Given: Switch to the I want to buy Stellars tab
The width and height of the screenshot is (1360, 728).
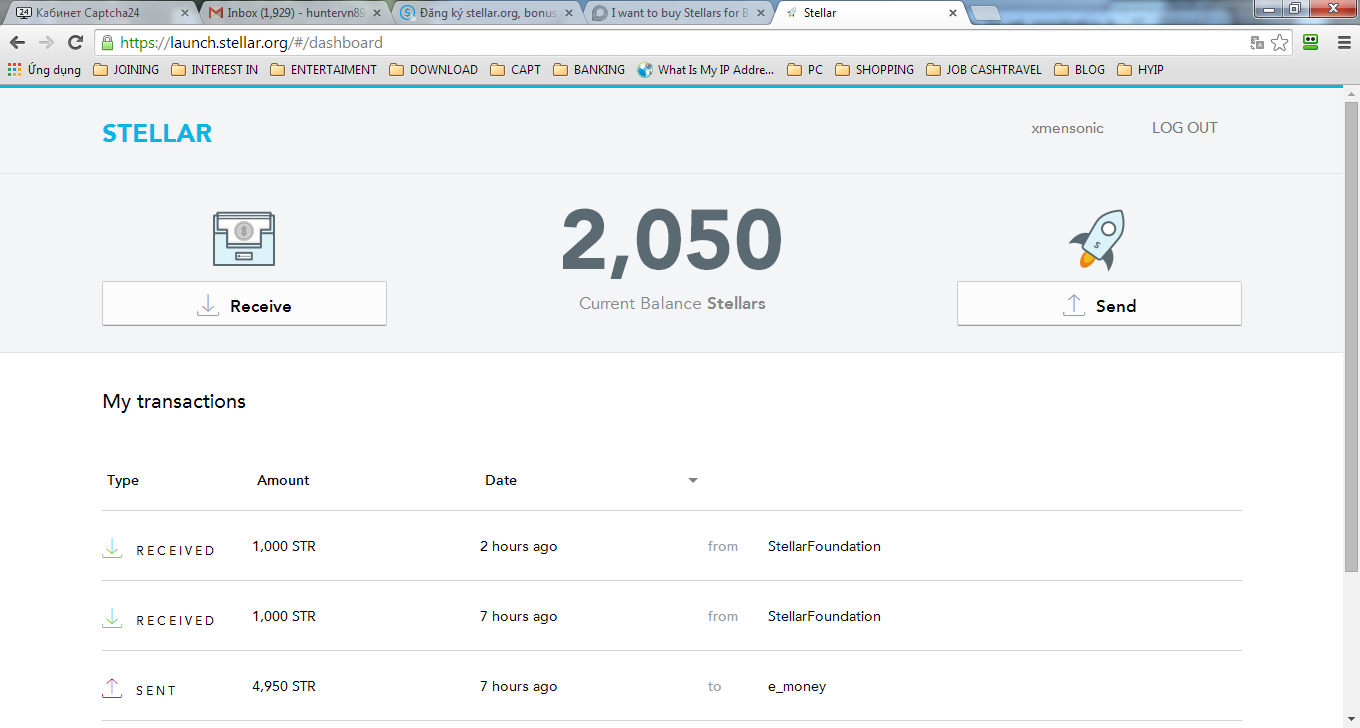Looking at the screenshot, I should pyautogui.click(x=676, y=13).
